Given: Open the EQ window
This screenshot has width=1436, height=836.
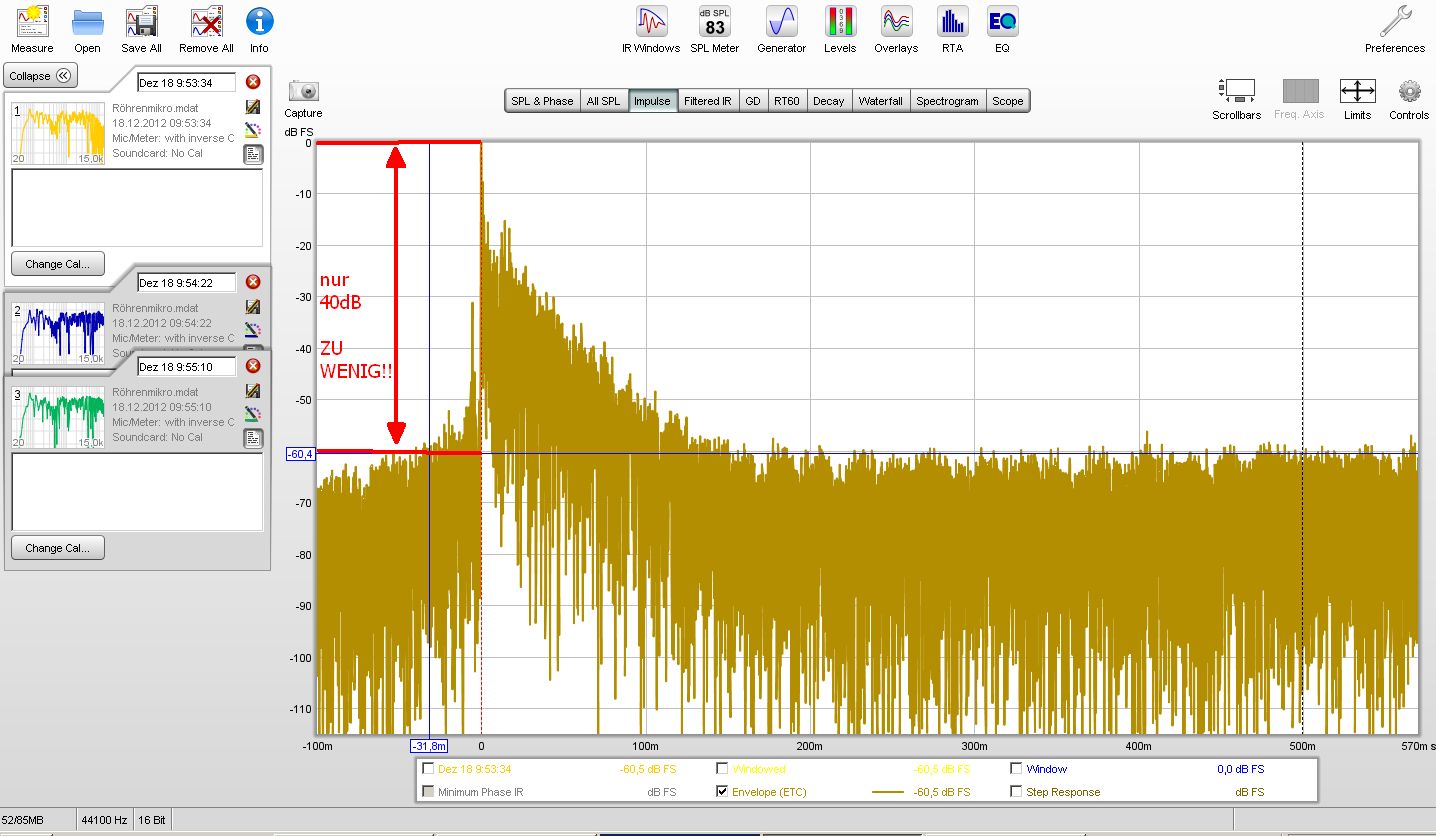Looking at the screenshot, I should coord(1002,28).
